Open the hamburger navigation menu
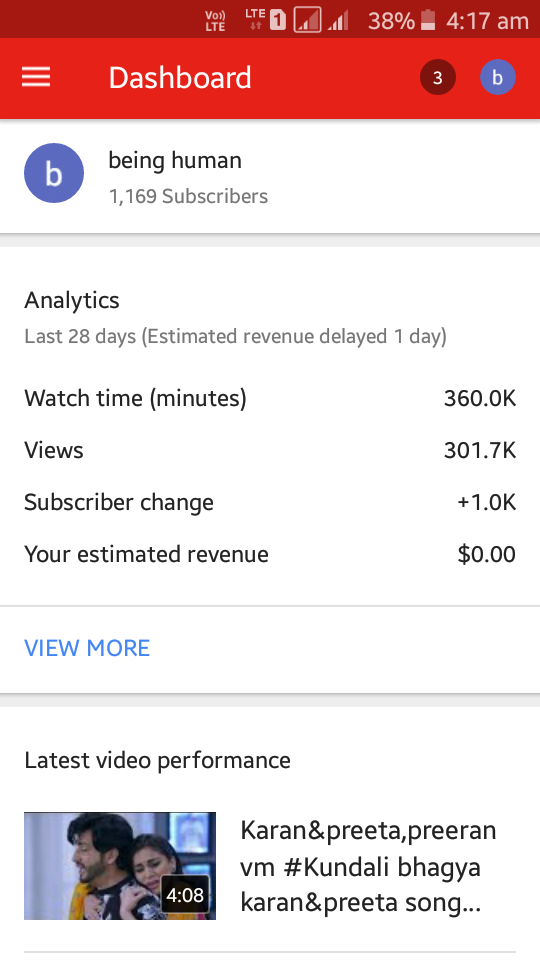The image size is (540, 960). tap(36, 78)
